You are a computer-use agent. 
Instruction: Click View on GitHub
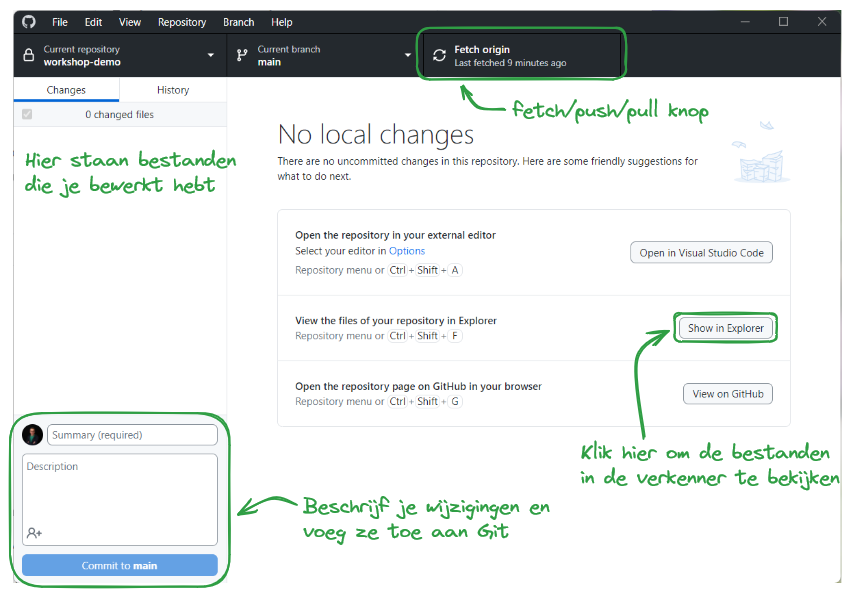tap(727, 393)
